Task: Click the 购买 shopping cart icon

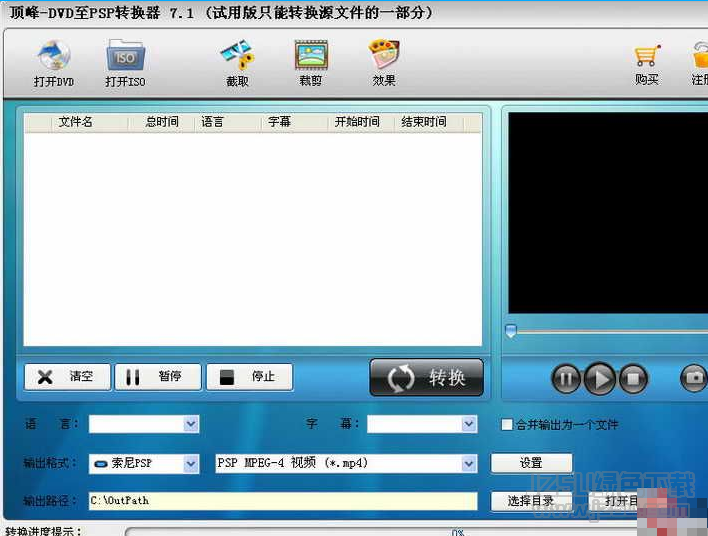Action: coord(647,56)
